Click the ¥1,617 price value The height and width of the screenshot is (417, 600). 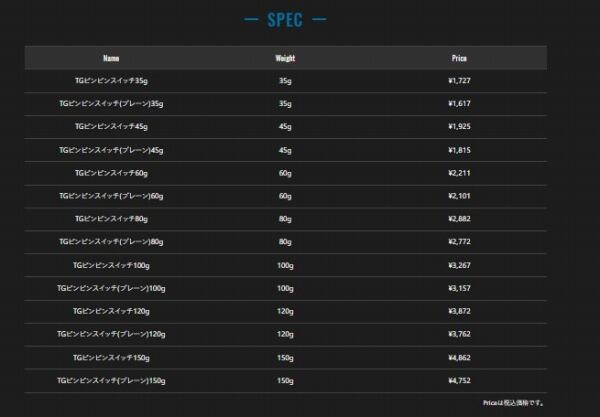pos(459,104)
